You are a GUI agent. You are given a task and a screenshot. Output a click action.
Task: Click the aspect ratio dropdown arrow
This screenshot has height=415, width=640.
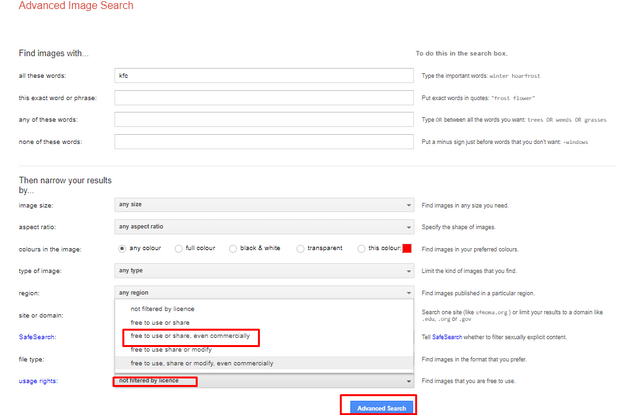tap(409, 227)
